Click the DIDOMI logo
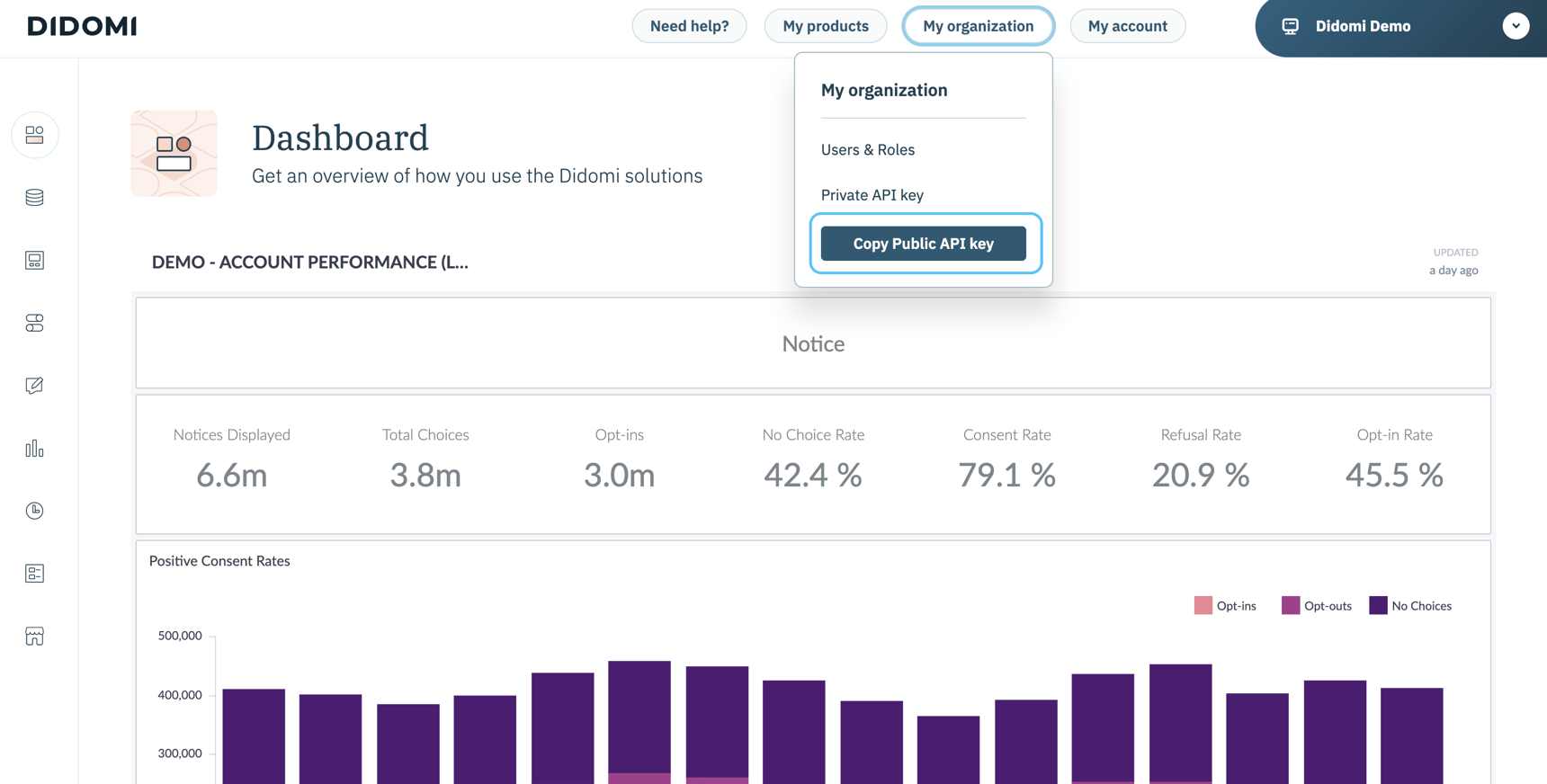1547x784 pixels. click(82, 26)
